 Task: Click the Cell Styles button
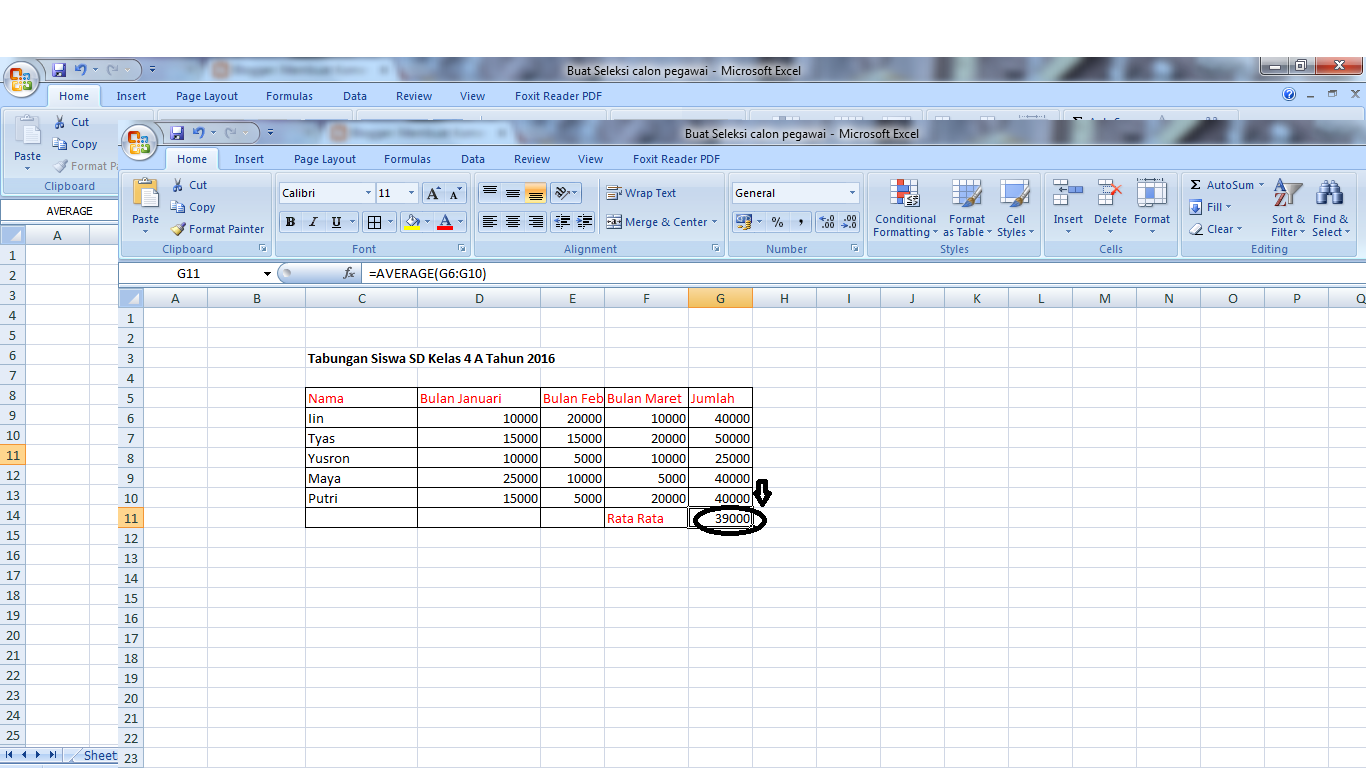coord(1016,208)
